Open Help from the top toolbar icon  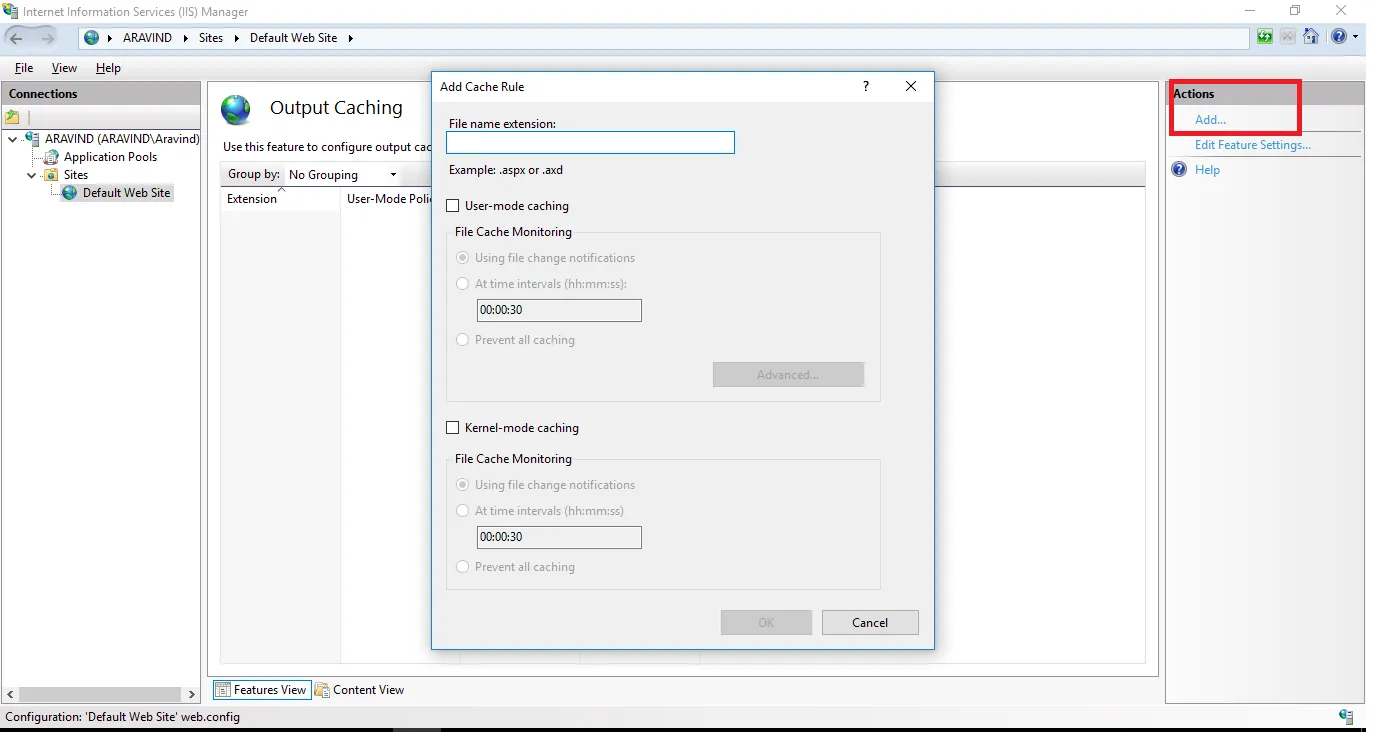click(1339, 37)
